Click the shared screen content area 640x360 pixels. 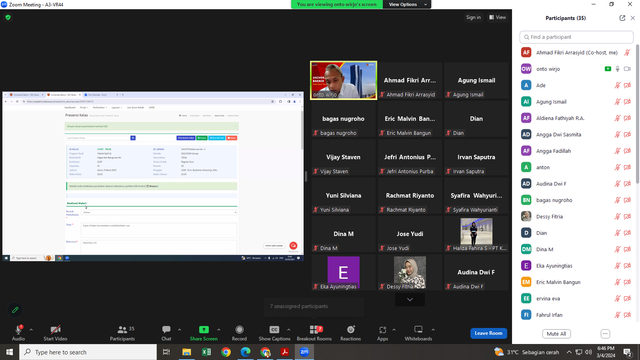pos(153,176)
